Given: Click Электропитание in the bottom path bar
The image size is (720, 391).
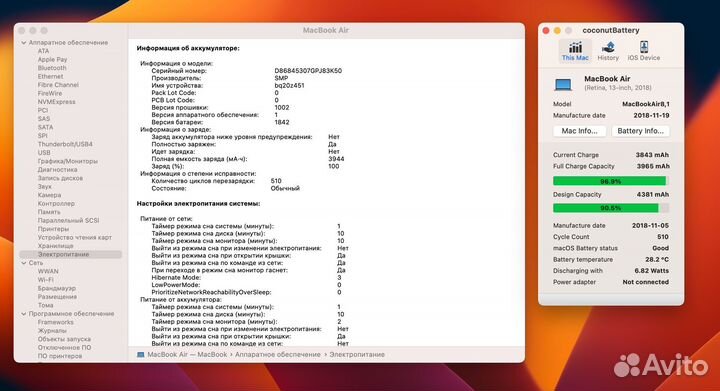Looking at the screenshot, I should (357, 355).
